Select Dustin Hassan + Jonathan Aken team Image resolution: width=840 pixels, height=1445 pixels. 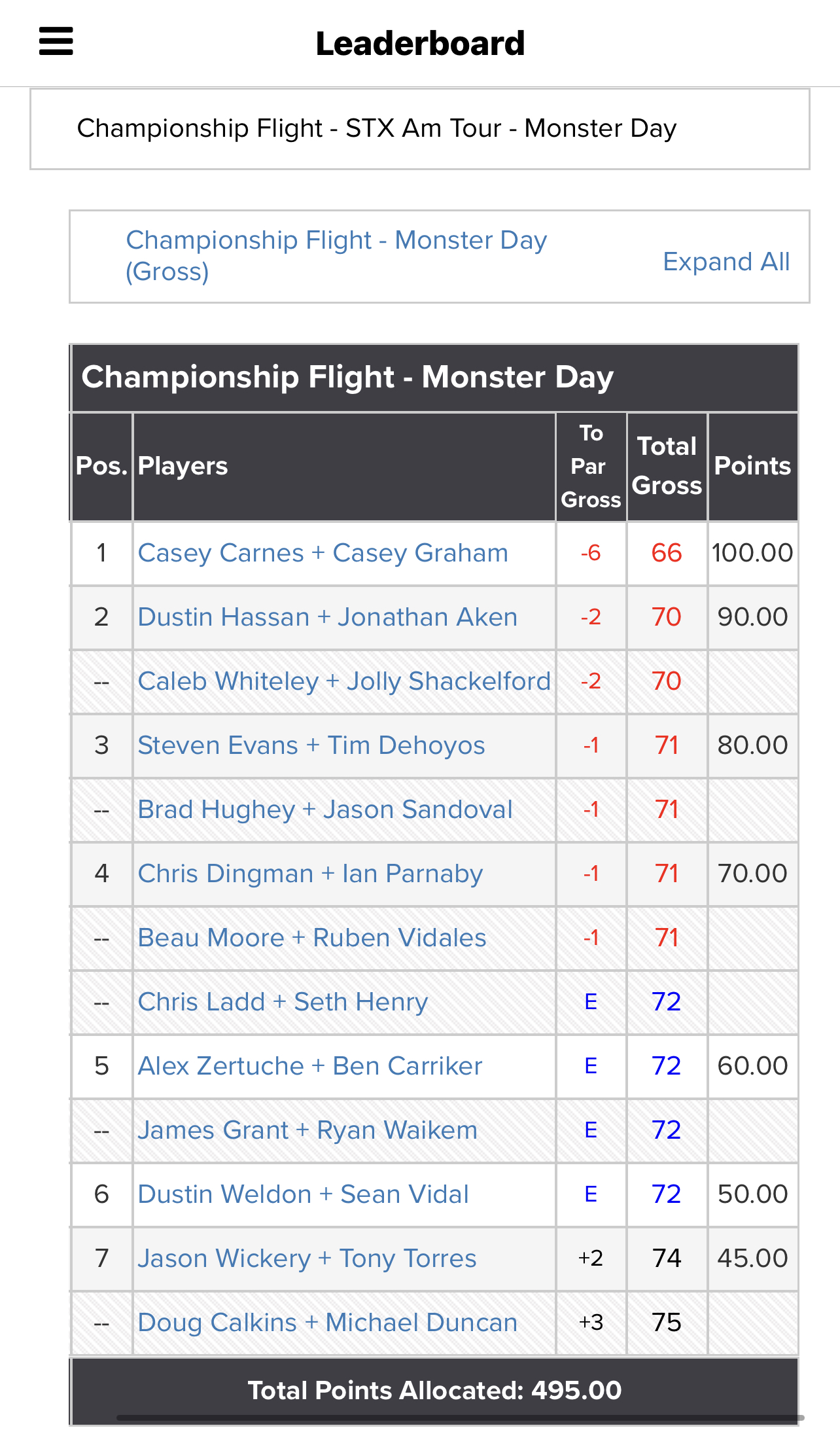coord(328,617)
